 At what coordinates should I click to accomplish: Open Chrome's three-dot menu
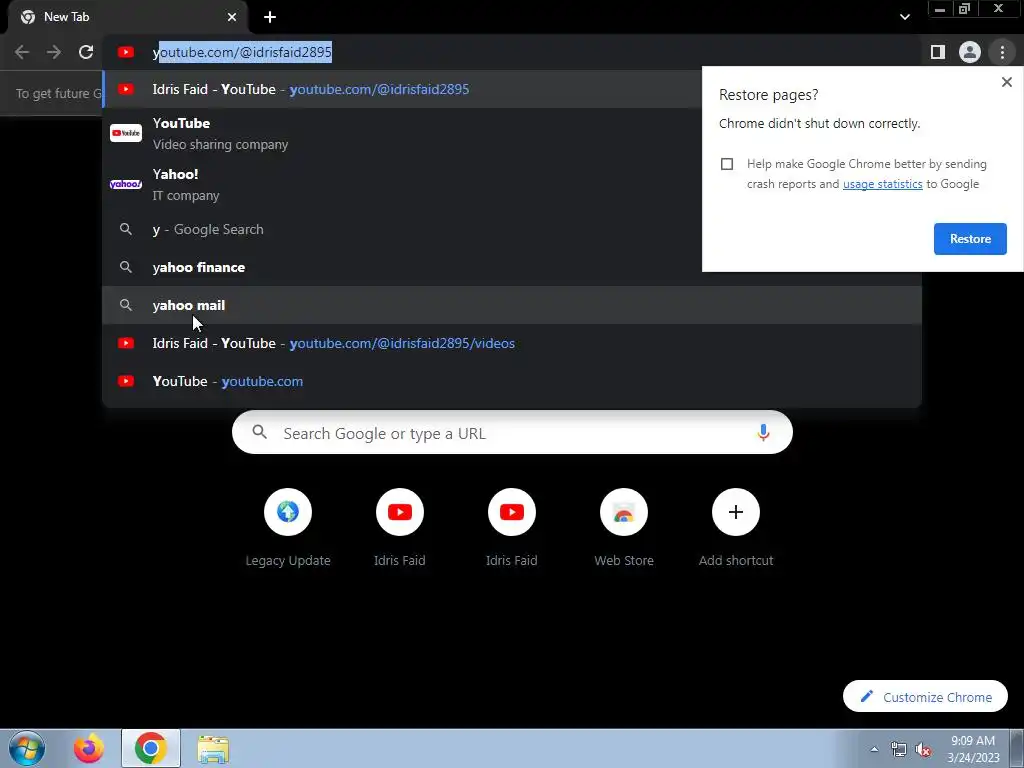pos(1002,52)
